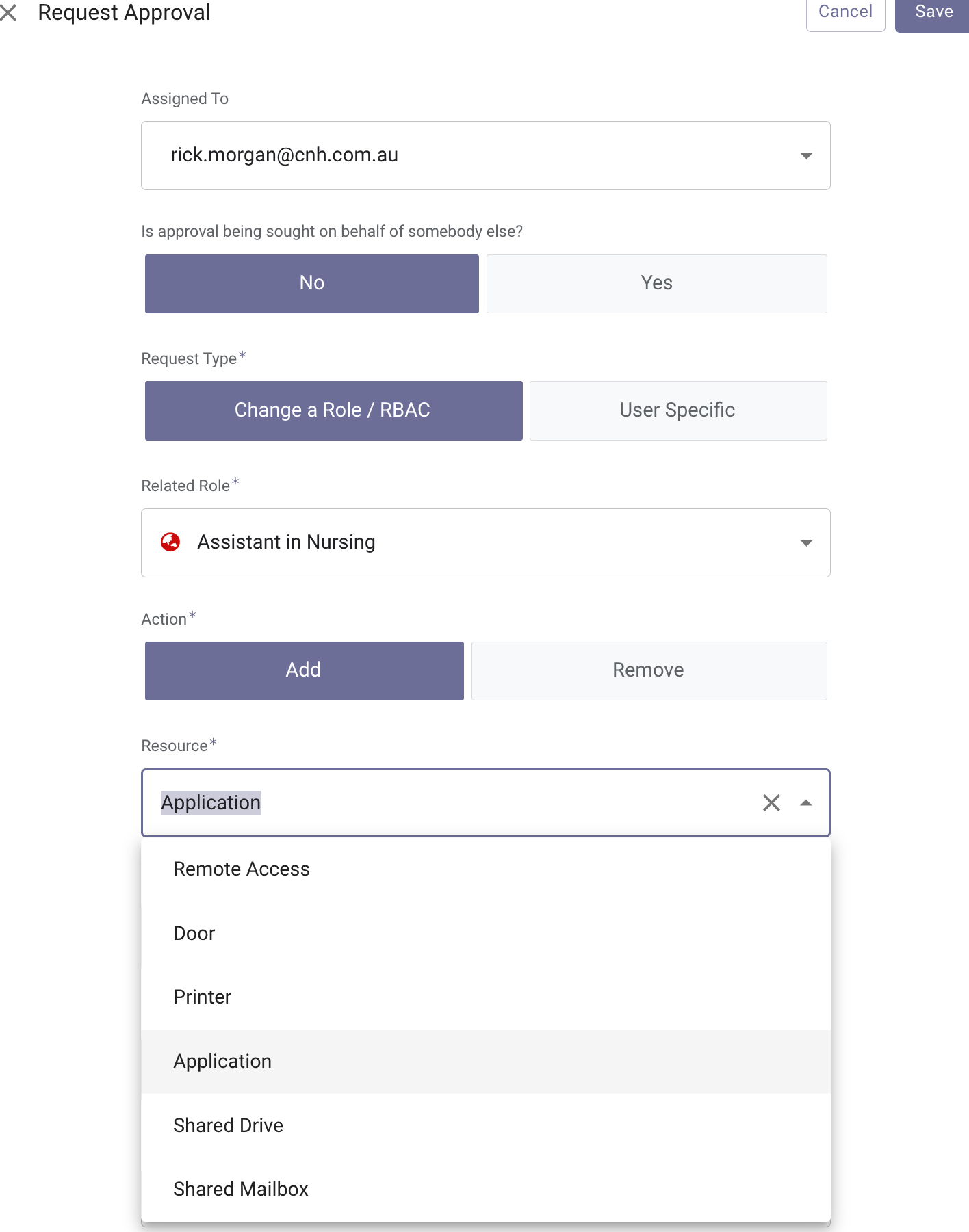Choose User Specific request type
Viewport: 969px width, 1232px height.
pos(677,410)
